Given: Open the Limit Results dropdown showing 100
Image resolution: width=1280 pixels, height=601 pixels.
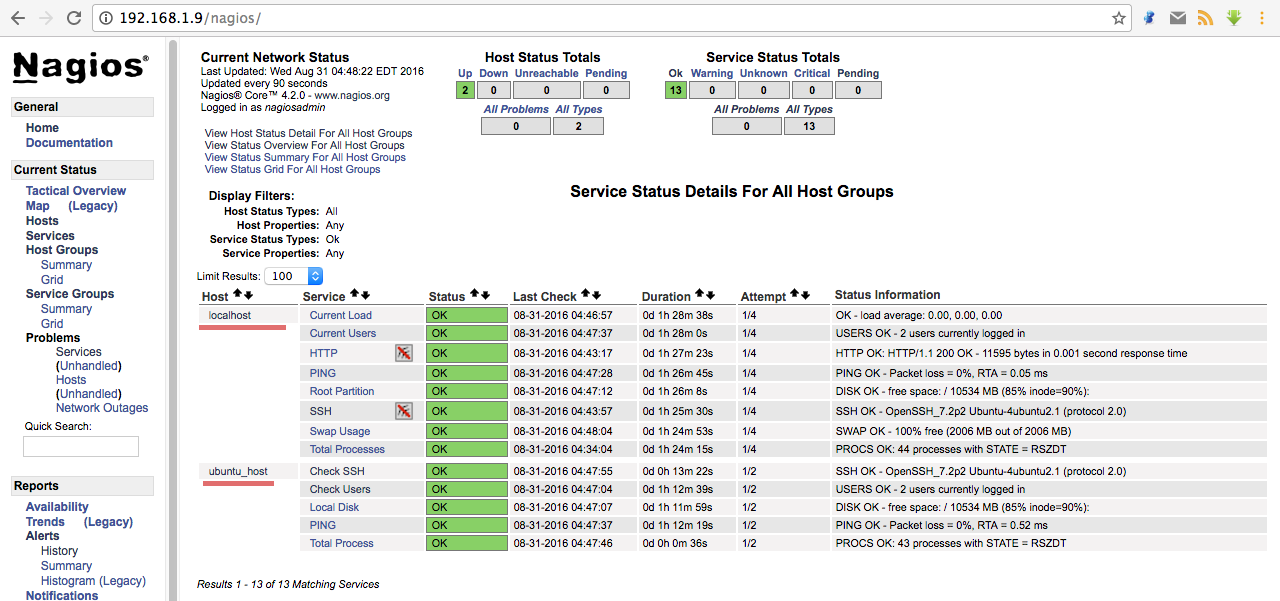Looking at the screenshot, I should click(294, 276).
